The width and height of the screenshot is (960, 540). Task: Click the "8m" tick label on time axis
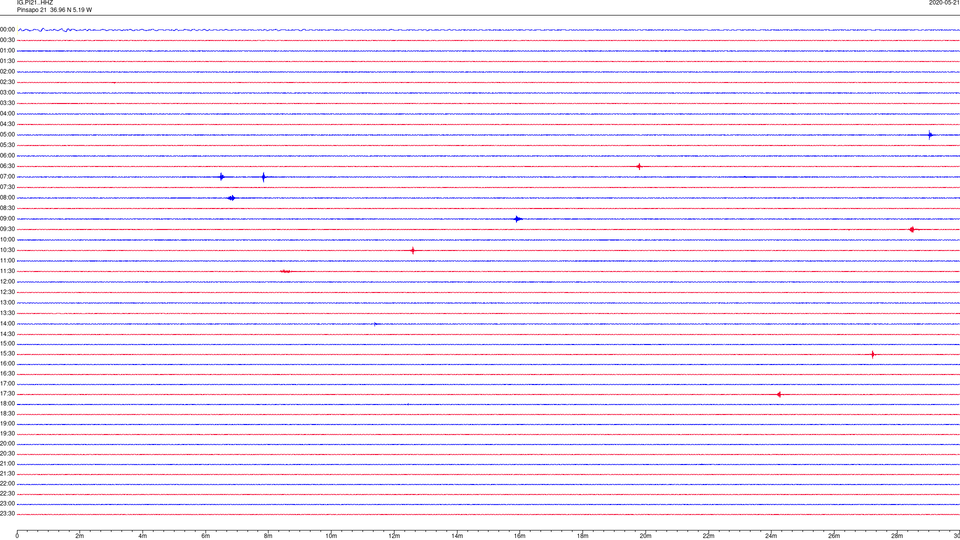click(x=268, y=536)
